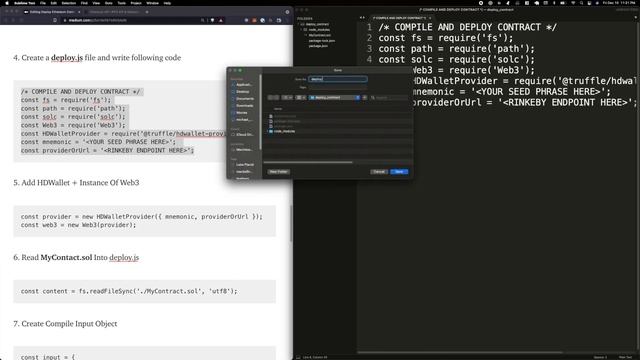The width and height of the screenshot is (640, 360).
Task: Click New Folder button
Action: point(278,172)
